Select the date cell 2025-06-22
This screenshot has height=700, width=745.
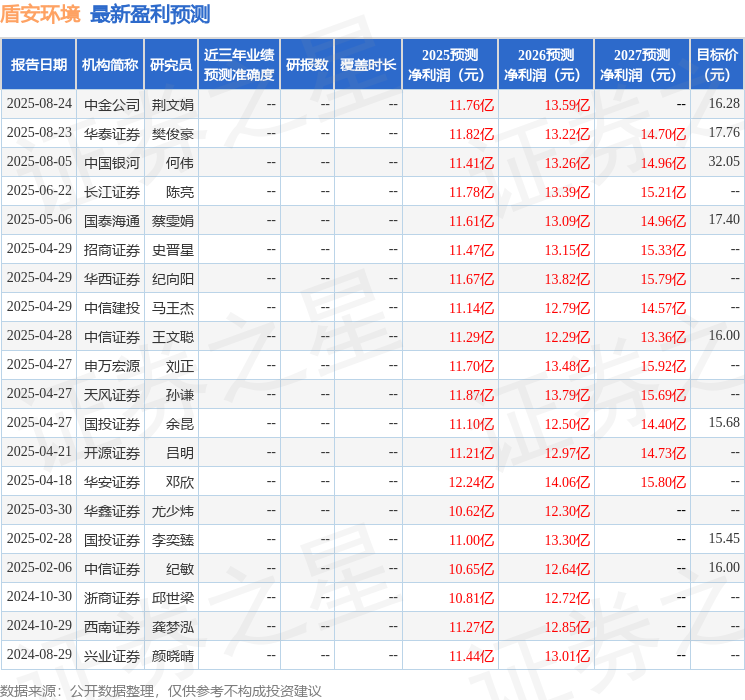(39, 191)
